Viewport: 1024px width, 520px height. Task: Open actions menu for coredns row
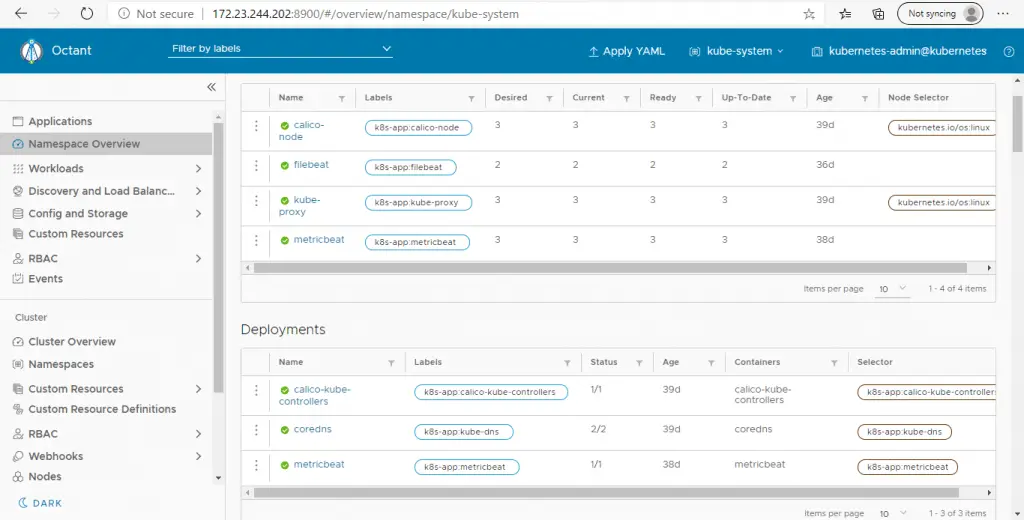256,430
